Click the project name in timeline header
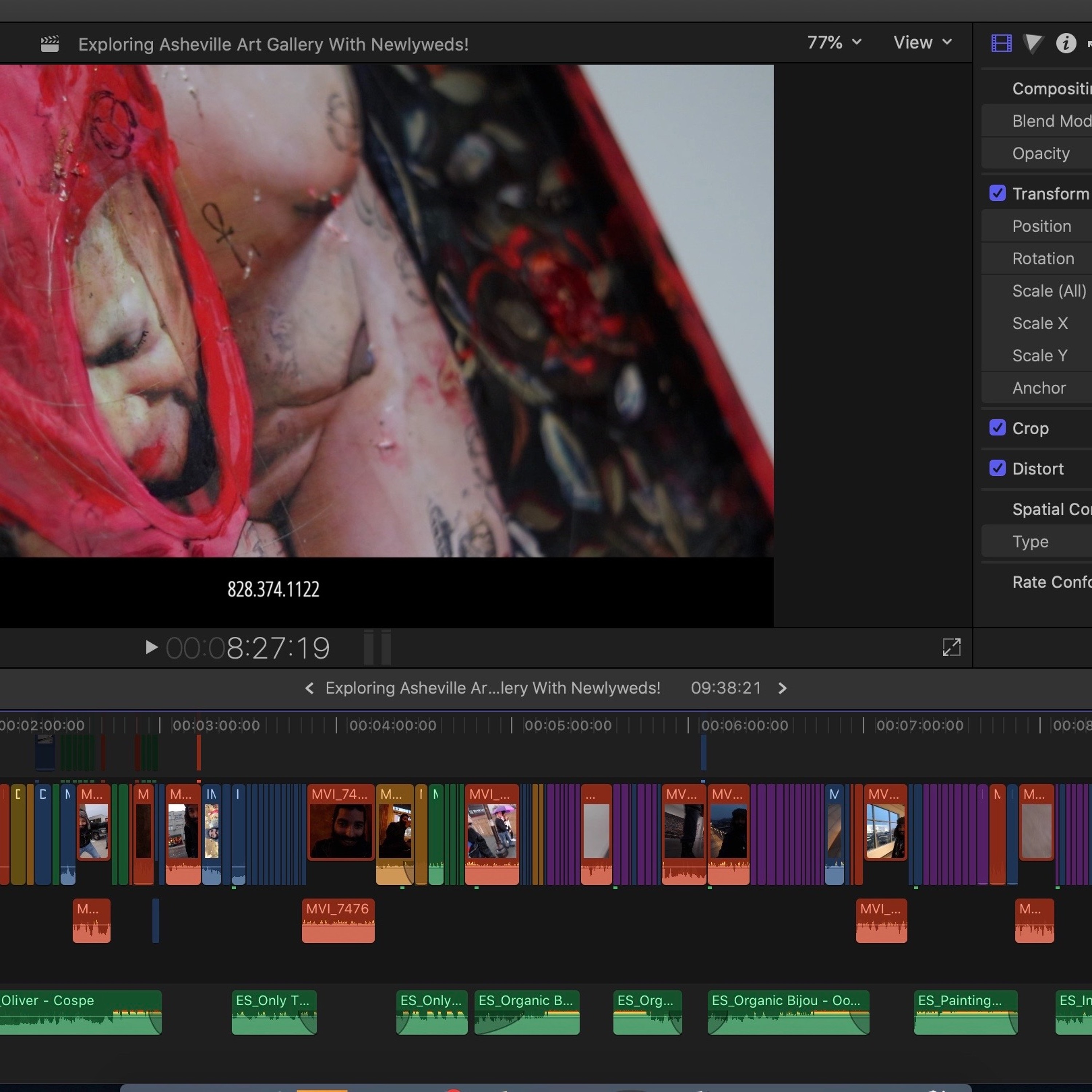This screenshot has height=1092, width=1092. [x=492, y=688]
